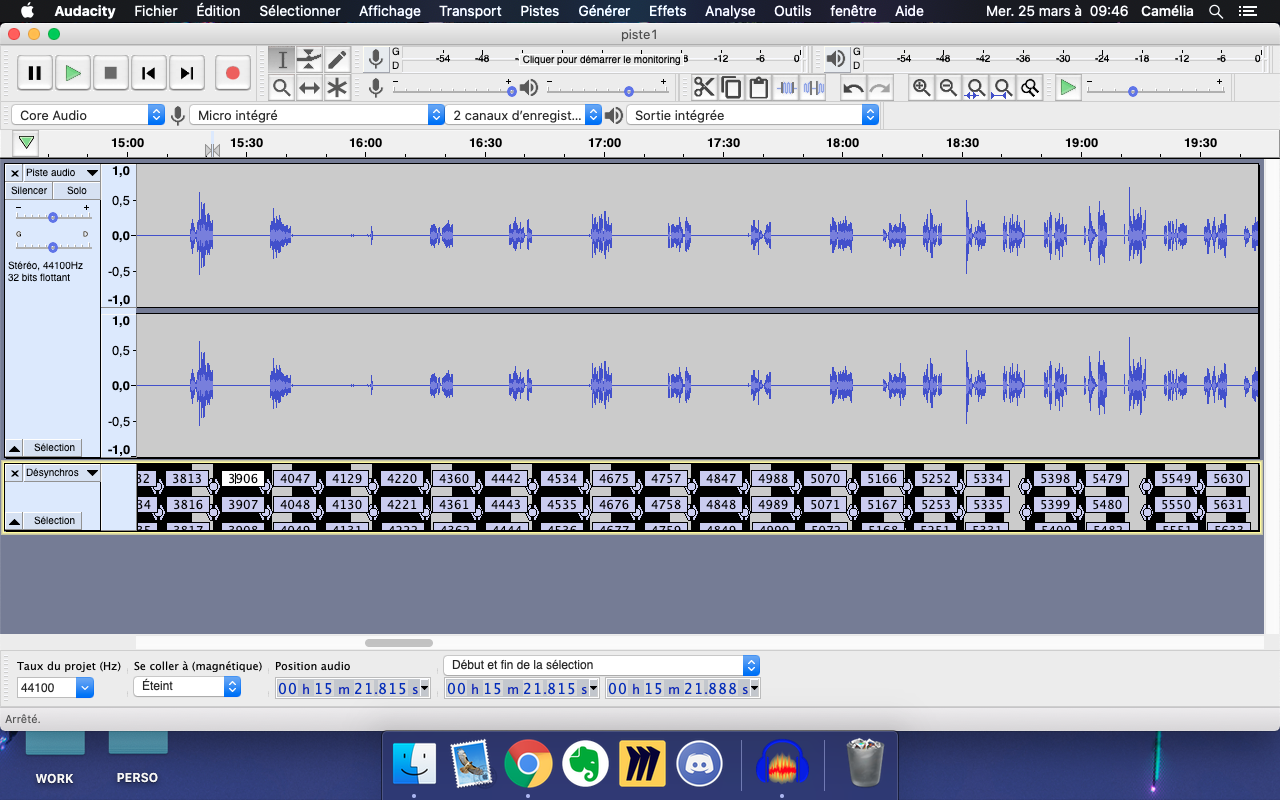
Task: Select the Selection (I-beam) tool
Action: click(282, 59)
